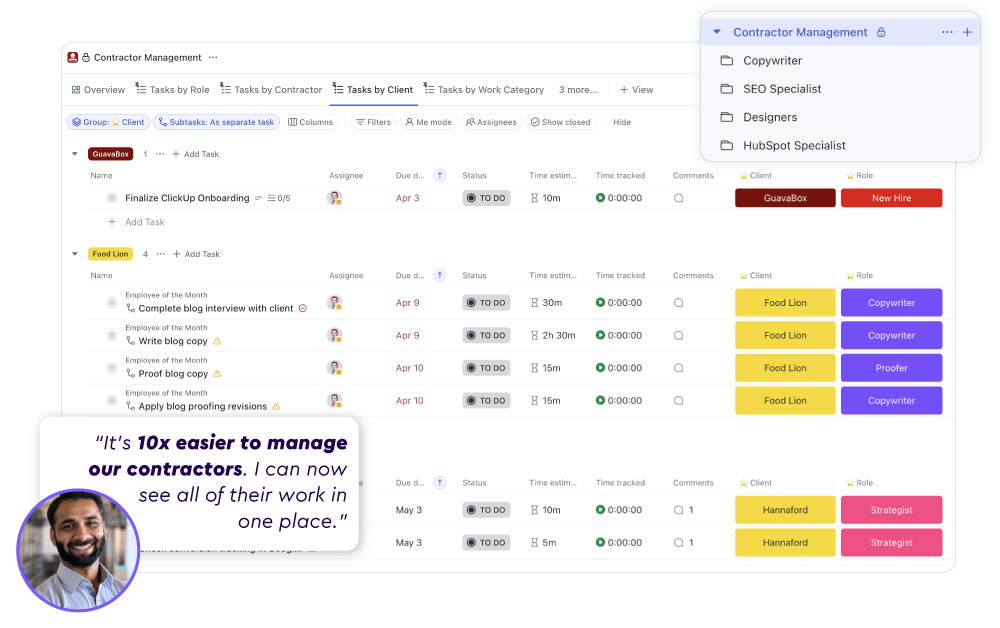The image size is (1000, 628).
Task: Open TO DO status for Proof blog copy
Action: 486,368
